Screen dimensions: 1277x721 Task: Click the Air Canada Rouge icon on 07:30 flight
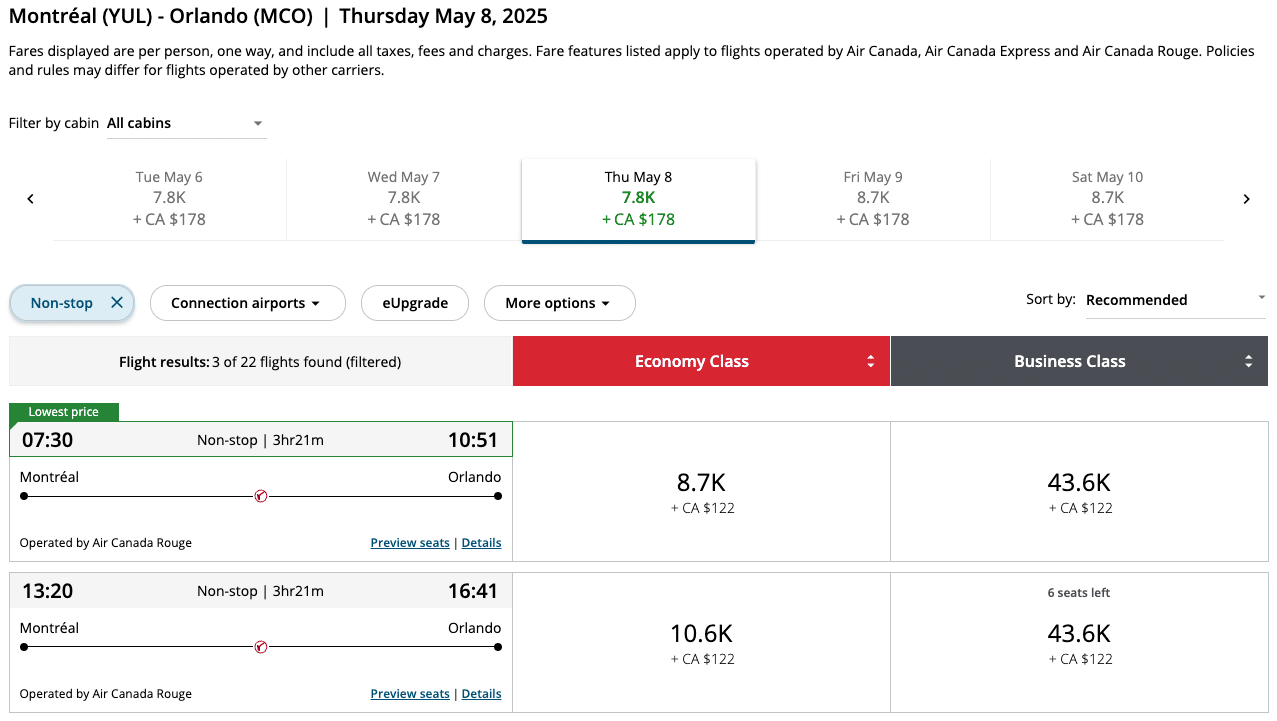(261, 496)
